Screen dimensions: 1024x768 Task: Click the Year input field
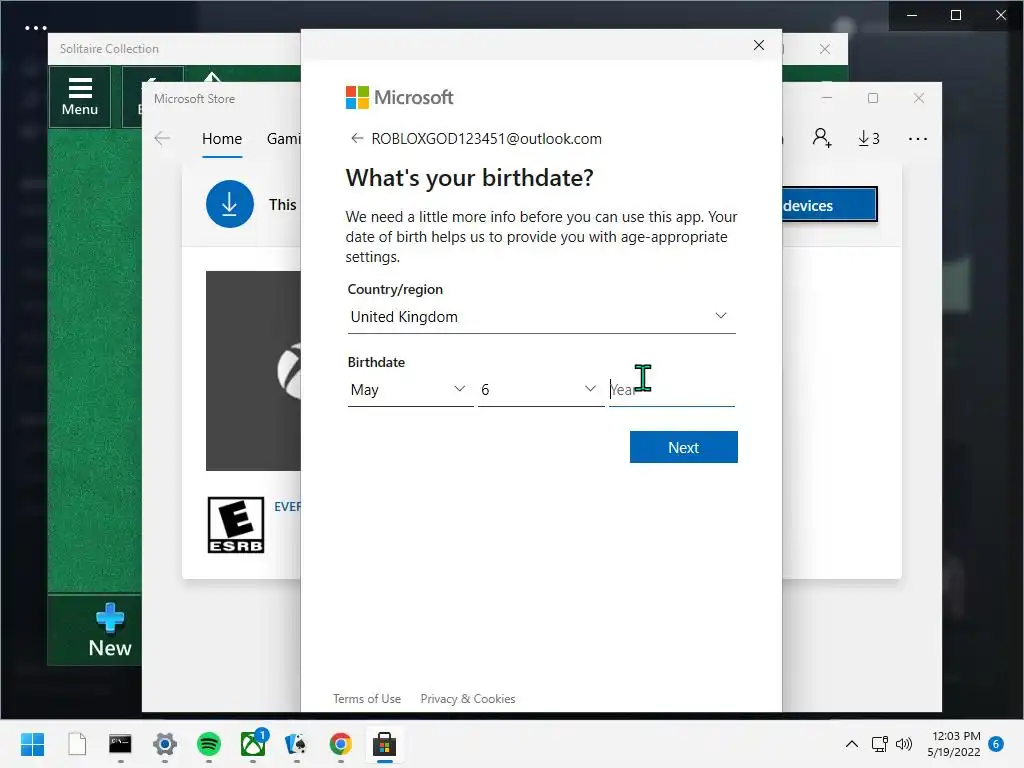point(671,390)
